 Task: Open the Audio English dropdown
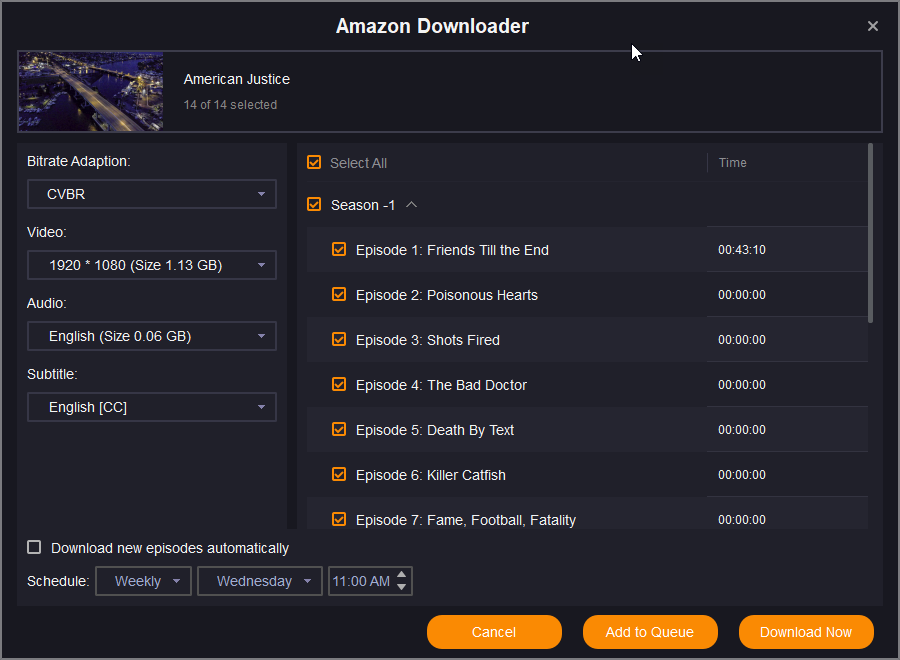click(152, 336)
